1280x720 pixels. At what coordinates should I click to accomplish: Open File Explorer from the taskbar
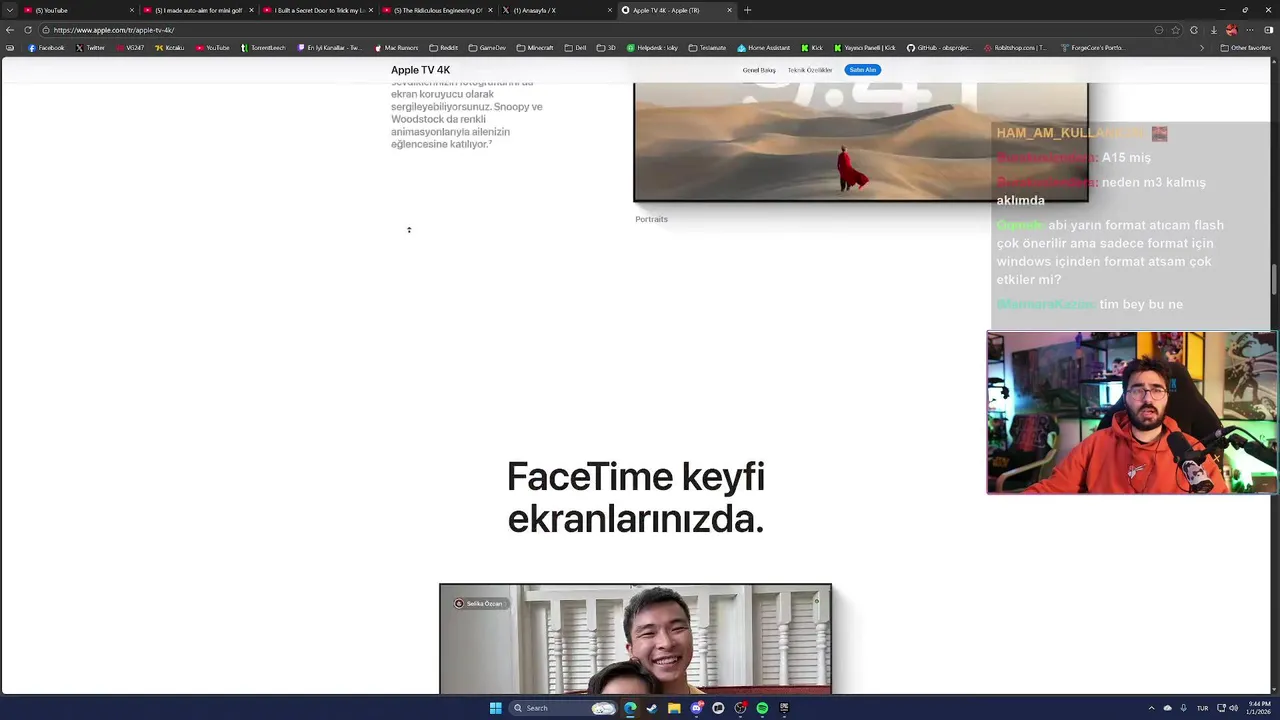[674, 708]
